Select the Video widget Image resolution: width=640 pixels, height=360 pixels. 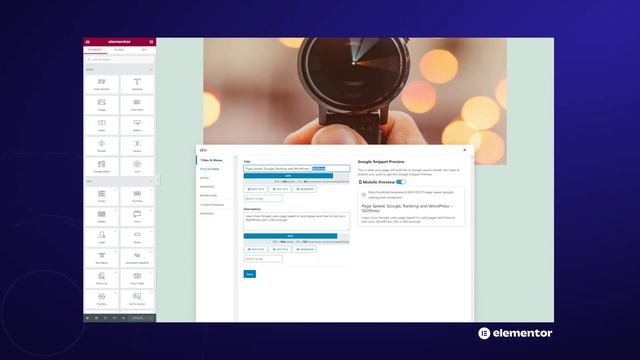tap(102, 125)
